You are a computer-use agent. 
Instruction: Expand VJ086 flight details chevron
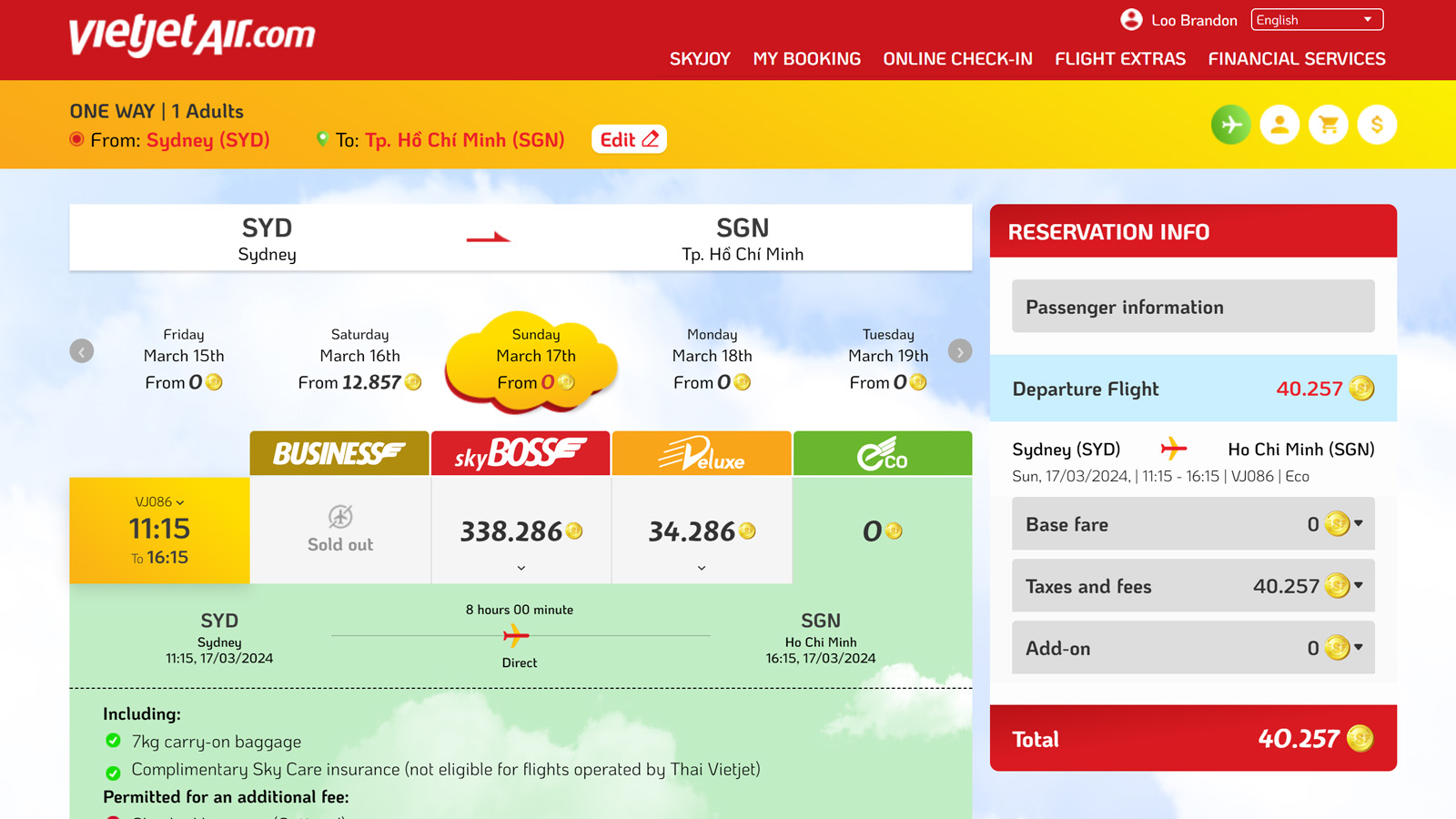[x=180, y=502]
